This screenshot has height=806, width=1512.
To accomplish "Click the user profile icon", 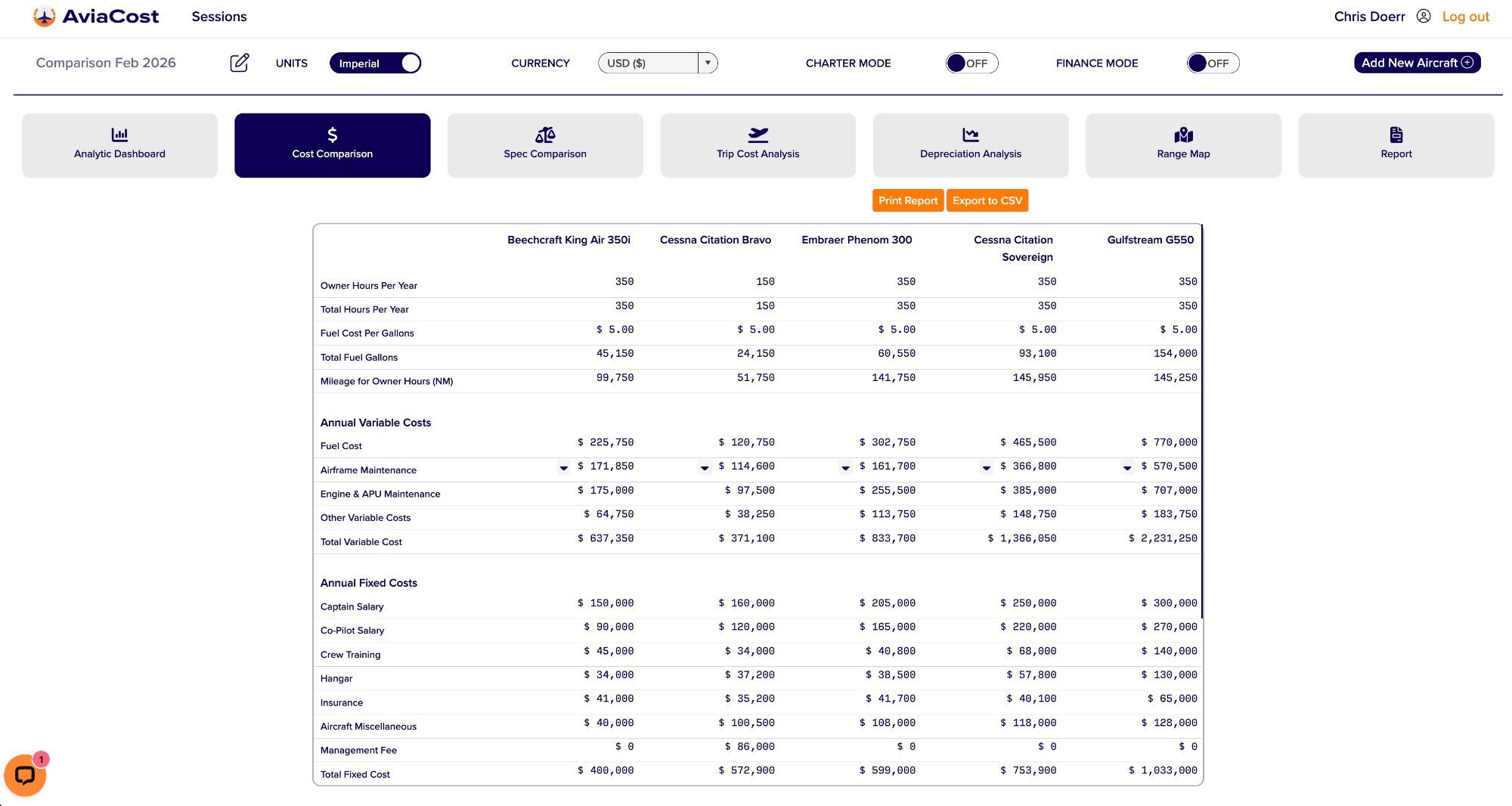I will click(x=1423, y=17).
